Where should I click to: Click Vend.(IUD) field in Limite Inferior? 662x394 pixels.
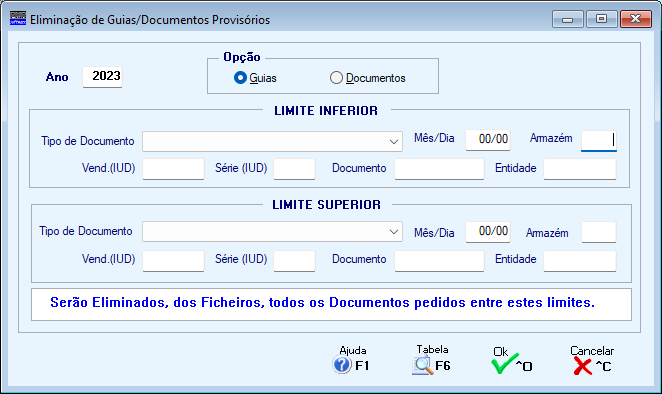174,169
